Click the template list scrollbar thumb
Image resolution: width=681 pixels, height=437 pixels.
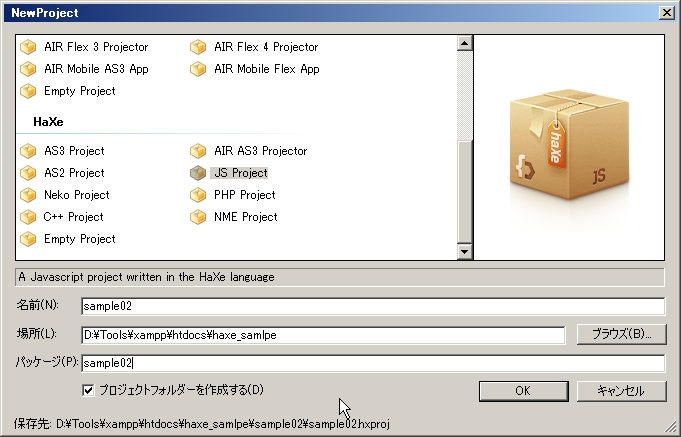[x=465, y=192]
